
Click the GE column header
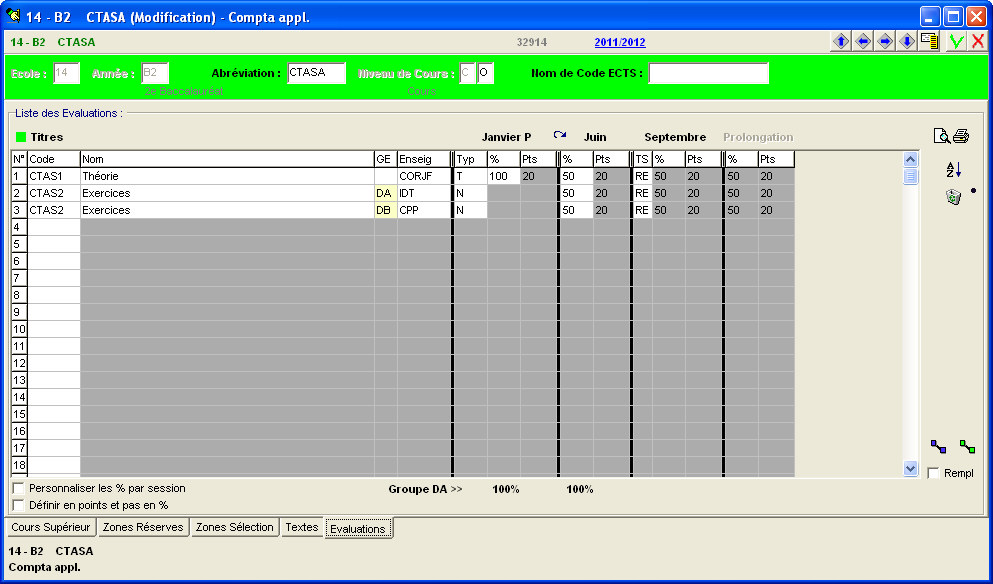pos(386,159)
